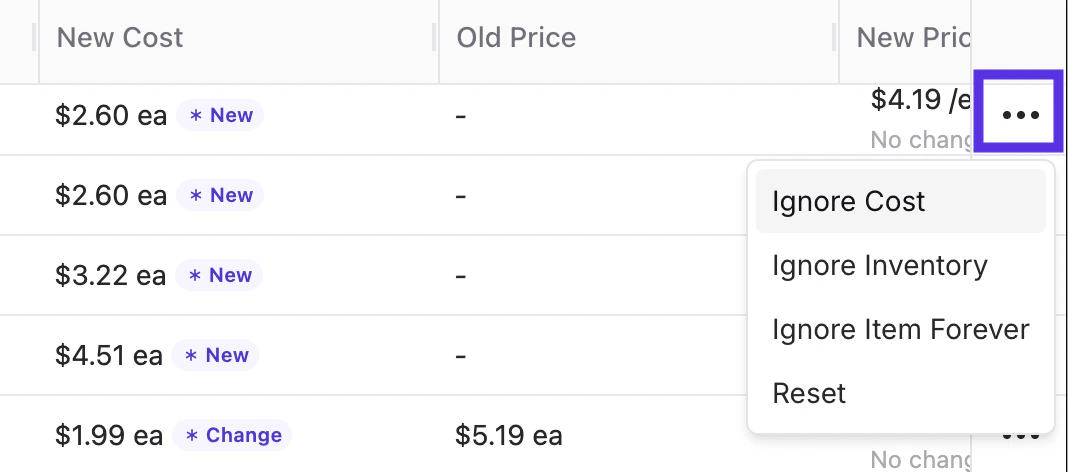The image size is (1068, 472).
Task: Click the New badge beside $4.51 ea
Action: click(215, 355)
